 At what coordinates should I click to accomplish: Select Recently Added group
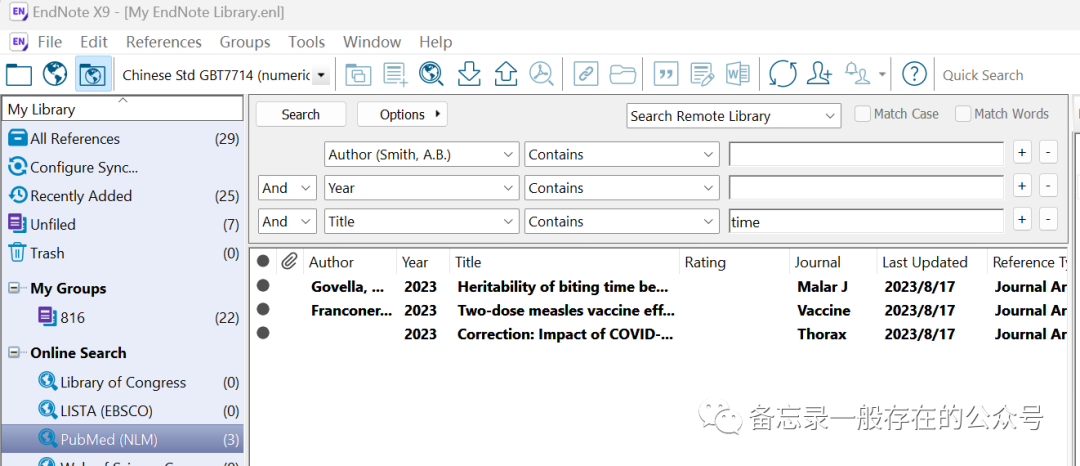point(123,196)
